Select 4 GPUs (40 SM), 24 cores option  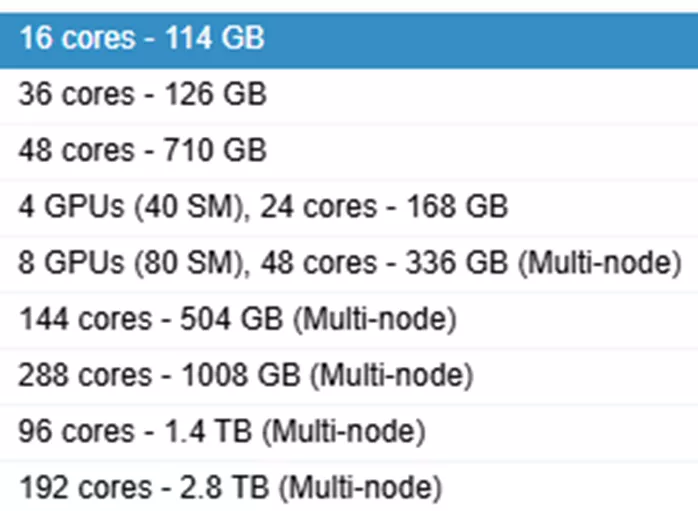pyautogui.click(x=349, y=208)
